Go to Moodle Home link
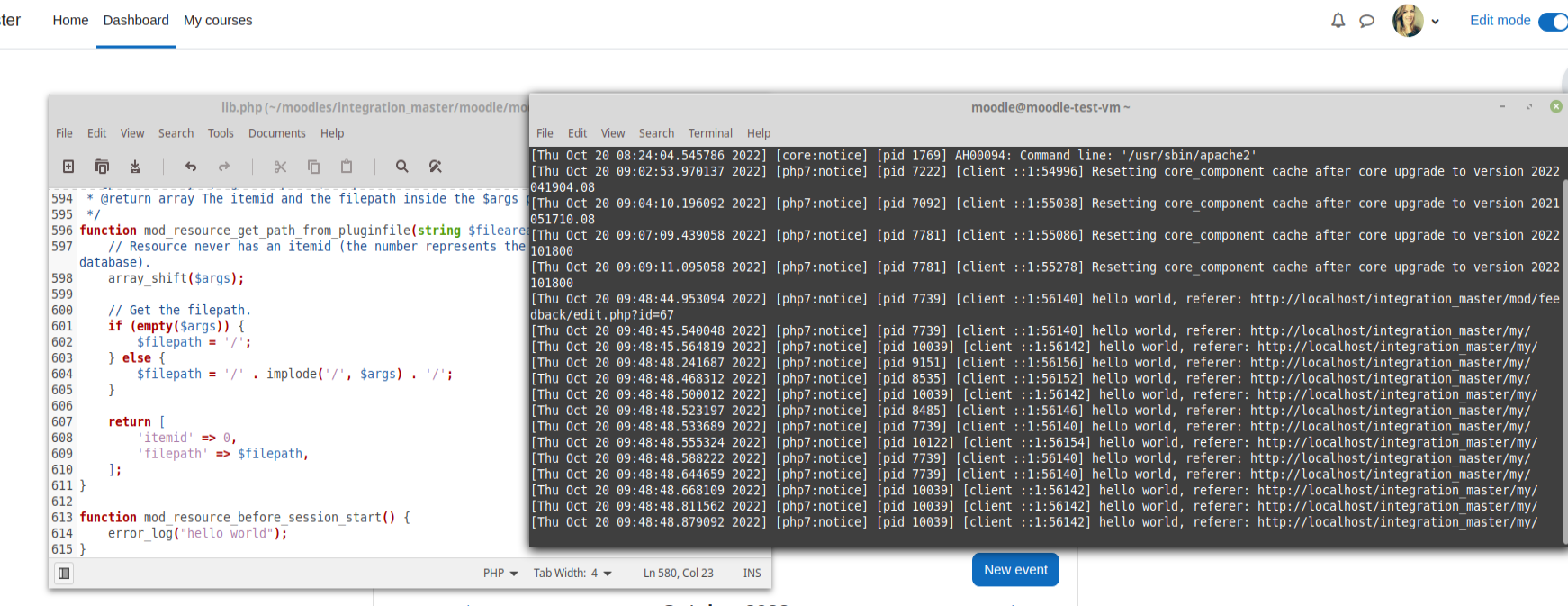 pyautogui.click(x=70, y=20)
